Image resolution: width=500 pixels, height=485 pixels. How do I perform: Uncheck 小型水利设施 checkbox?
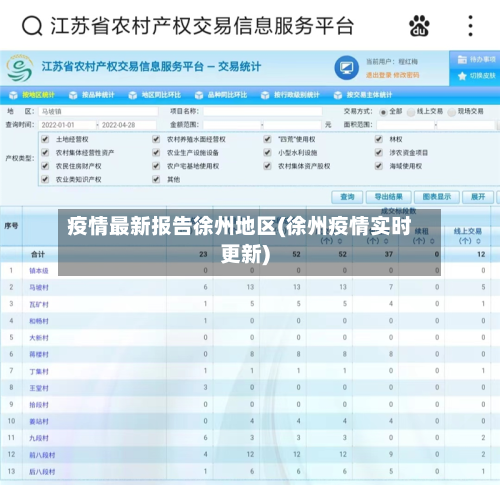[267, 152]
